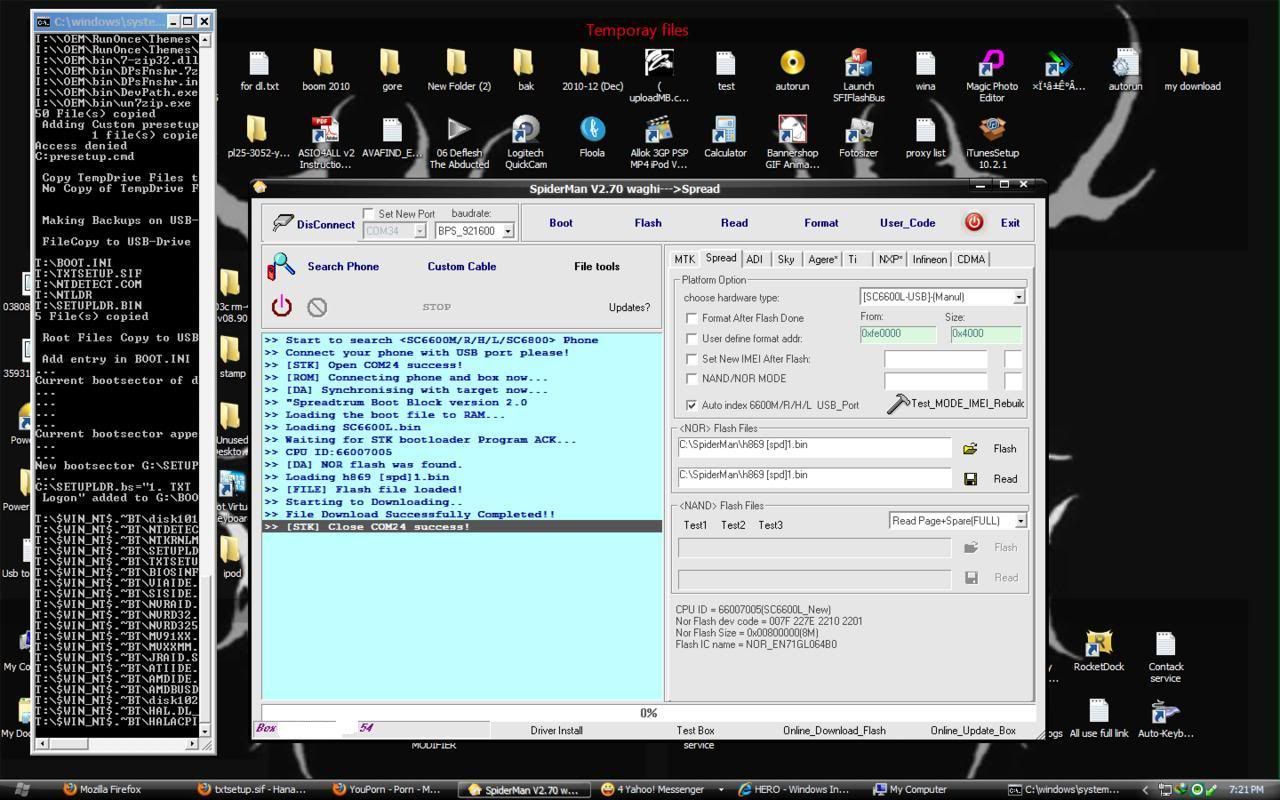Untick Auto index 6600M/R/H/L USB_Port checkbox
The height and width of the screenshot is (800, 1280).
691,405
